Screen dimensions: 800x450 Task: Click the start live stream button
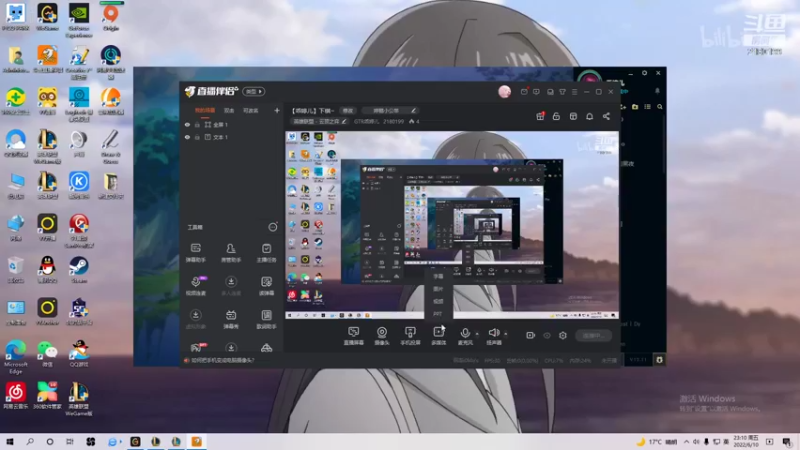pos(594,335)
